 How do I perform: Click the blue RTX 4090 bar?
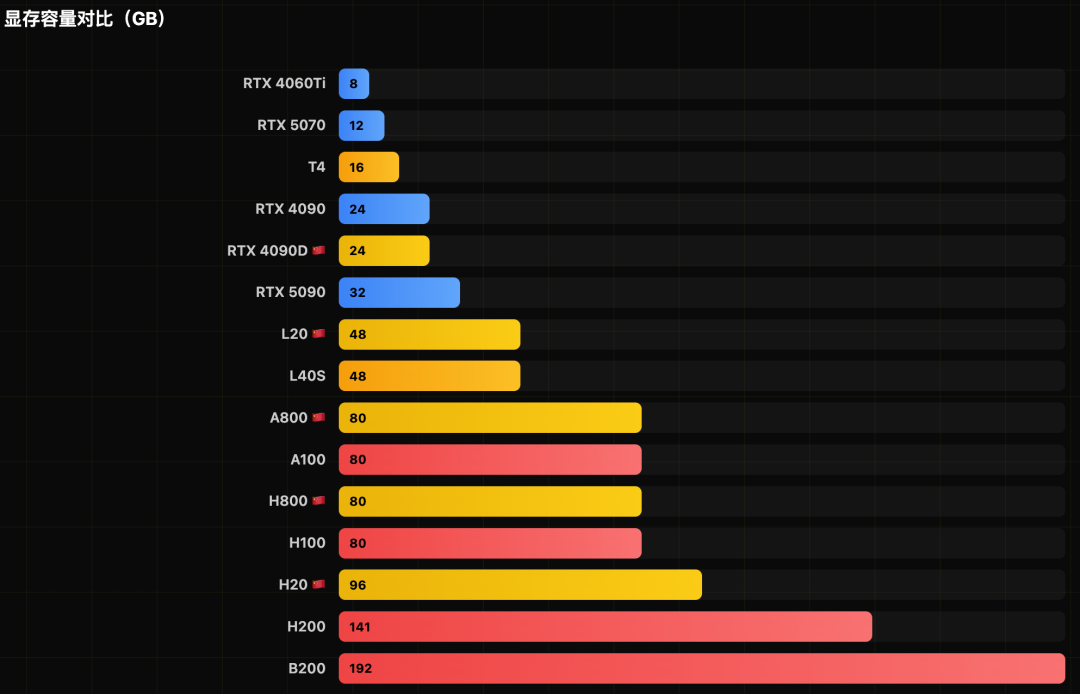tap(384, 209)
